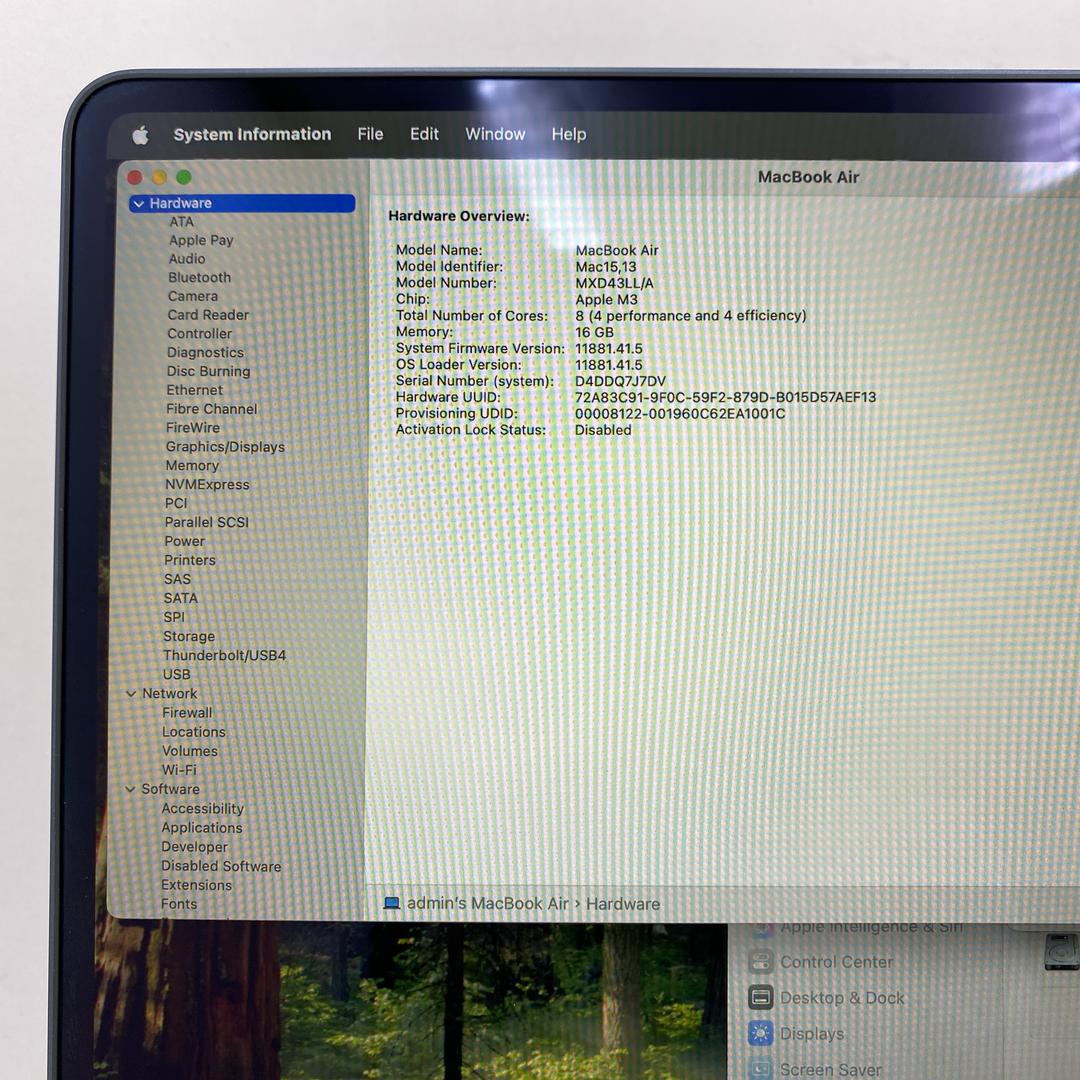Select Volumes under Network
Viewport: 1080px width, 1080px height.
point(190,751)
